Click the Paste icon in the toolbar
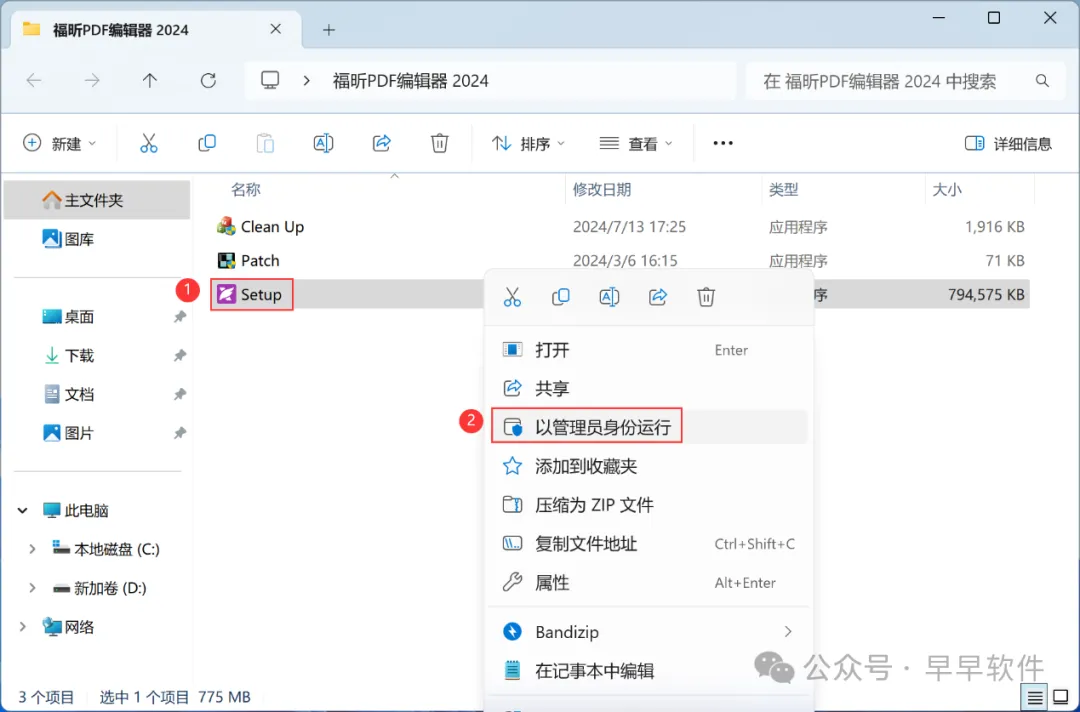1080x712 pixels. [x=265, y=143]
